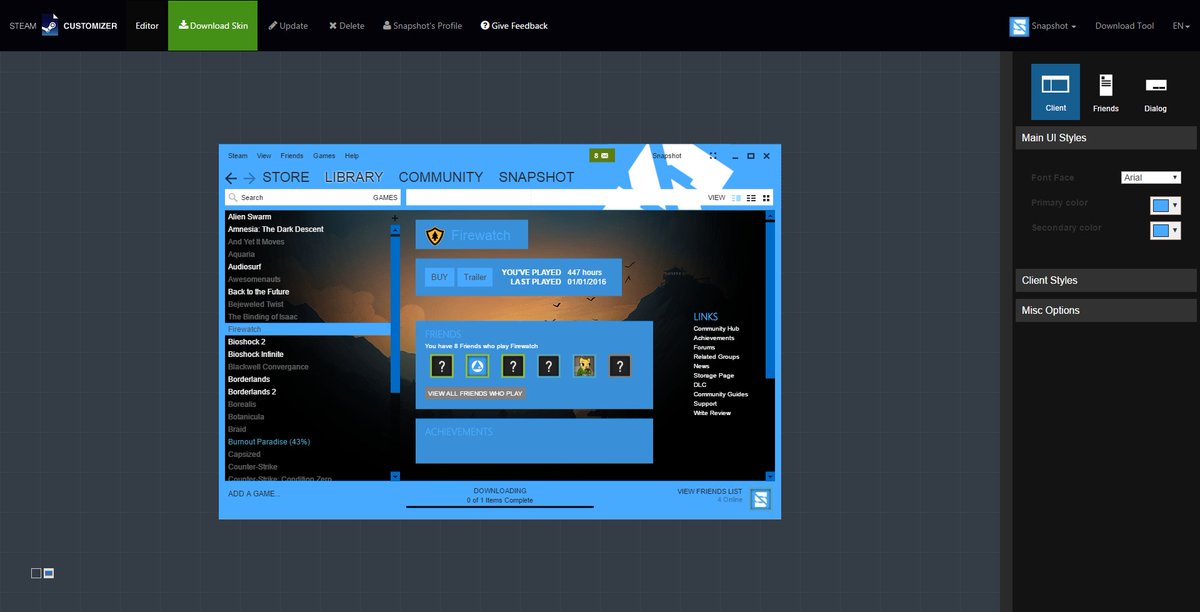Select the Client style icon

pyautogui.click(x=1056, y=91)
